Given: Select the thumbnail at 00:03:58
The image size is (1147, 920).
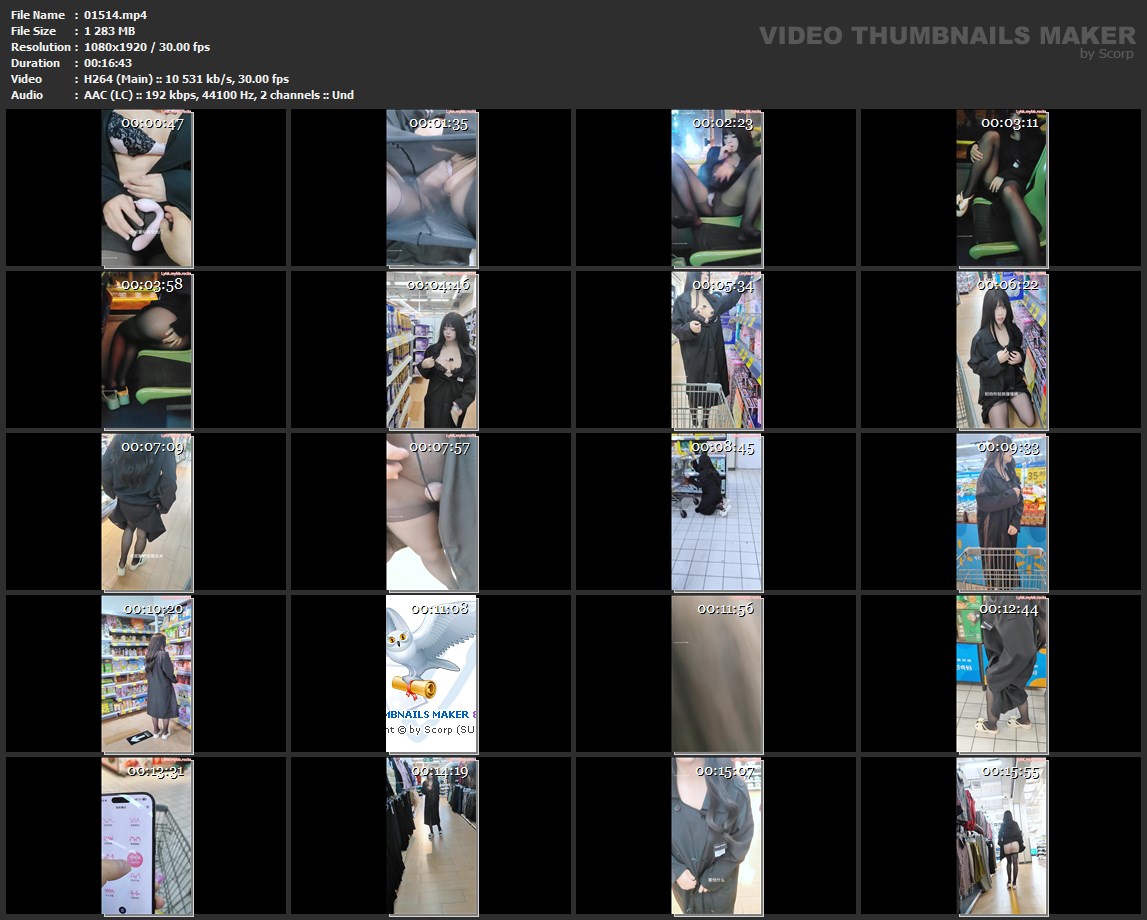Looking at the screenshot, I should (x=147, y=350).
